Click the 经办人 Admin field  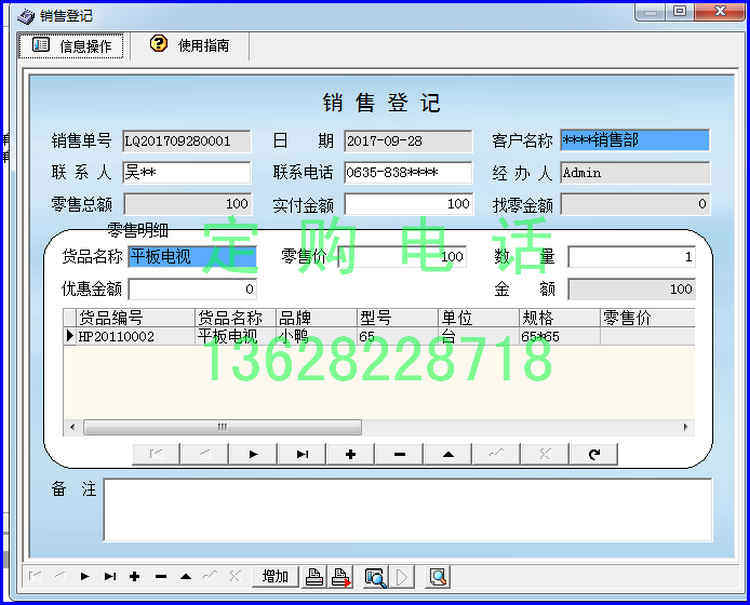point(635,173)
